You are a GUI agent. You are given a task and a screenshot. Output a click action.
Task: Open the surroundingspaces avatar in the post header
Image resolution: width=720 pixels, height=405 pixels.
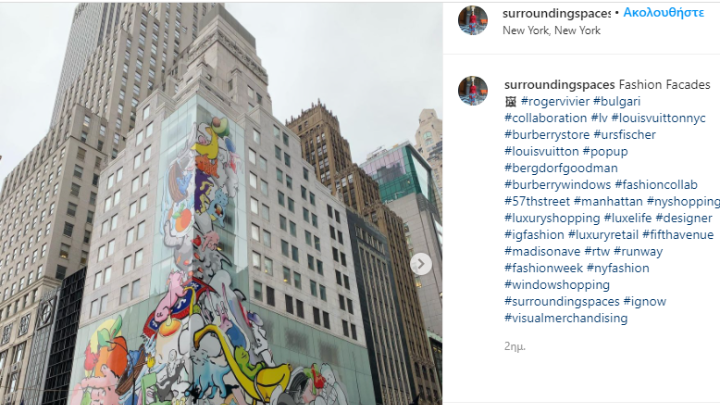(x=472, y=20)
